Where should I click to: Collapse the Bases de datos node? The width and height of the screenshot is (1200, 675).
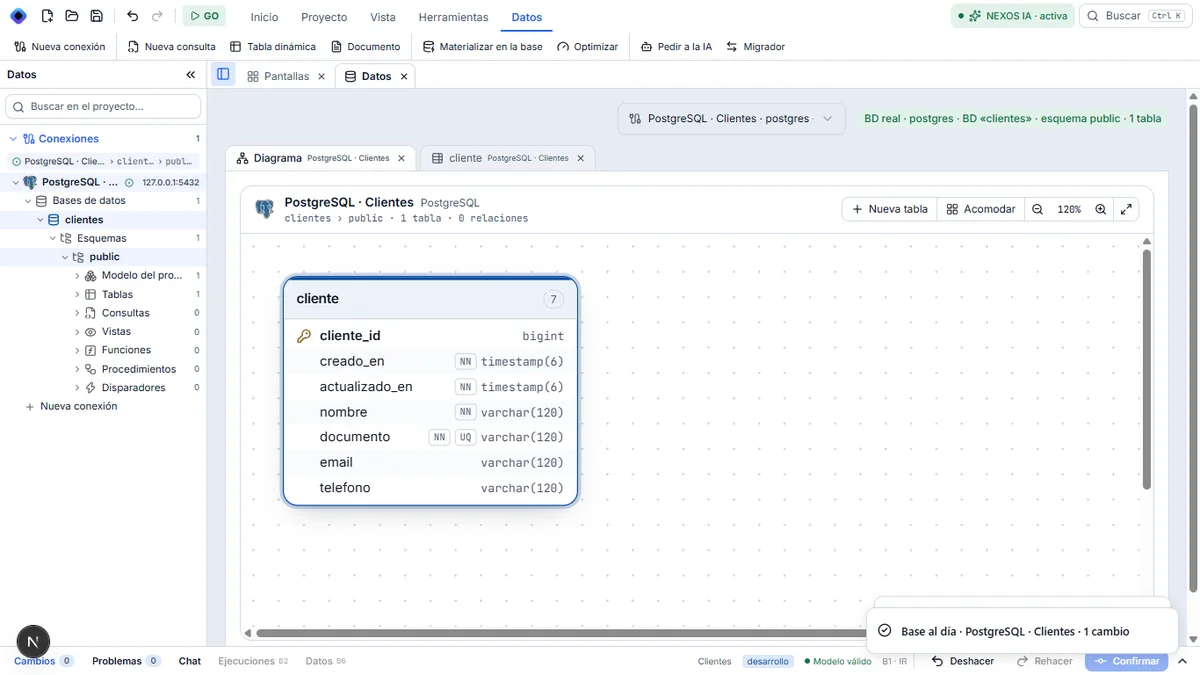tap(28, 201)
